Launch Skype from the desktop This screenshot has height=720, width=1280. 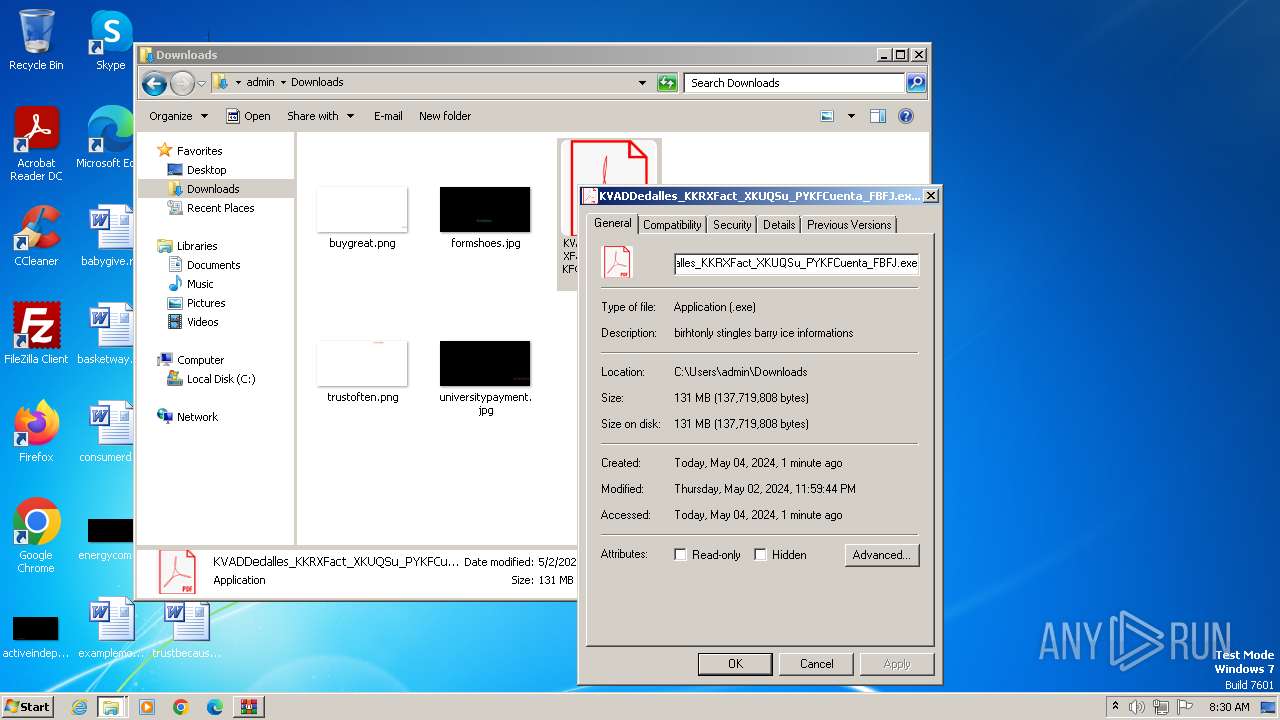coord(110,40)
